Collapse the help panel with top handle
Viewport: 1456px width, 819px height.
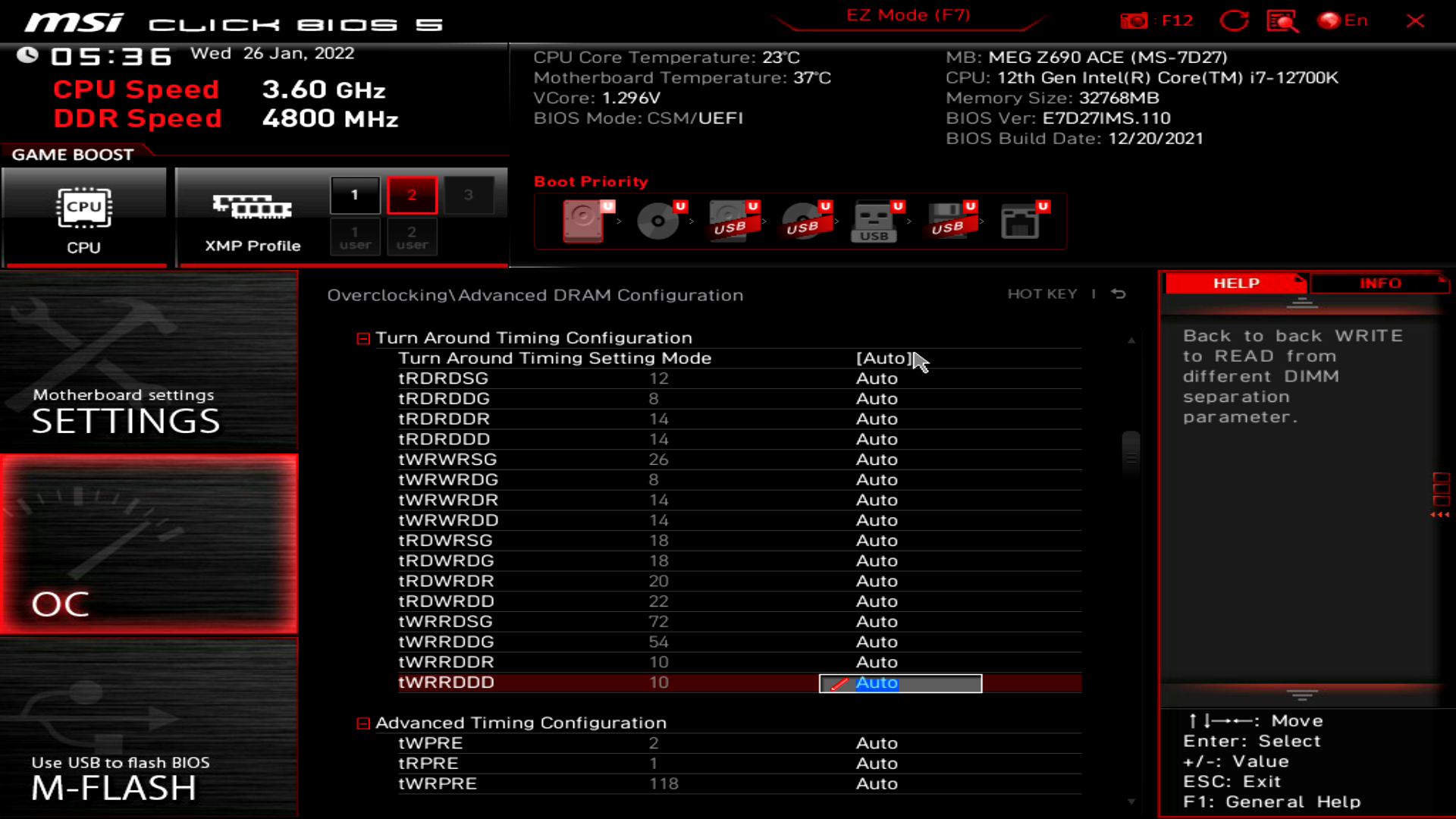click(1302, 303)
